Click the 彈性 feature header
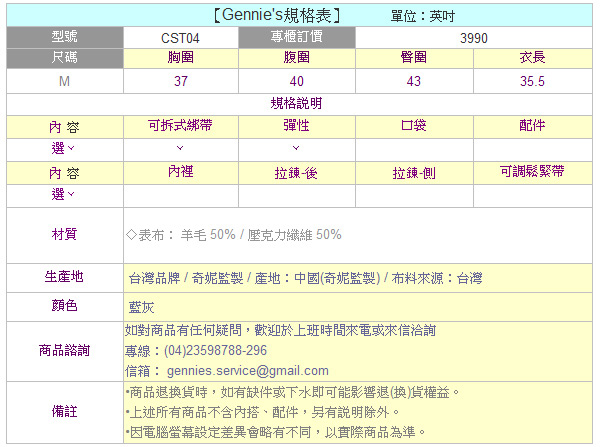600x447 pixels. pos(297,126)
